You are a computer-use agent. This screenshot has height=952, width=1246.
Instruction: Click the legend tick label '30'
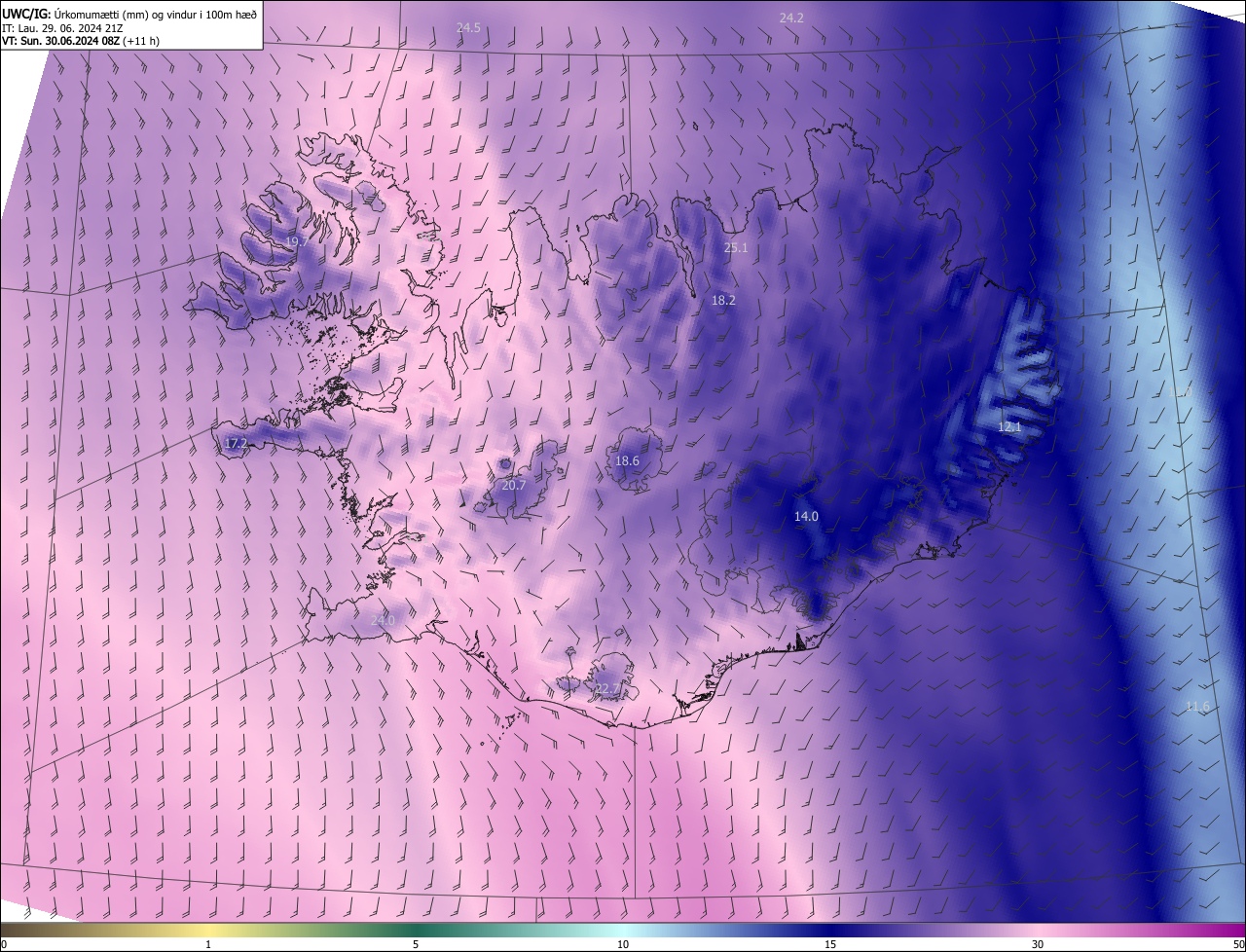click(x=1038, y=944)
